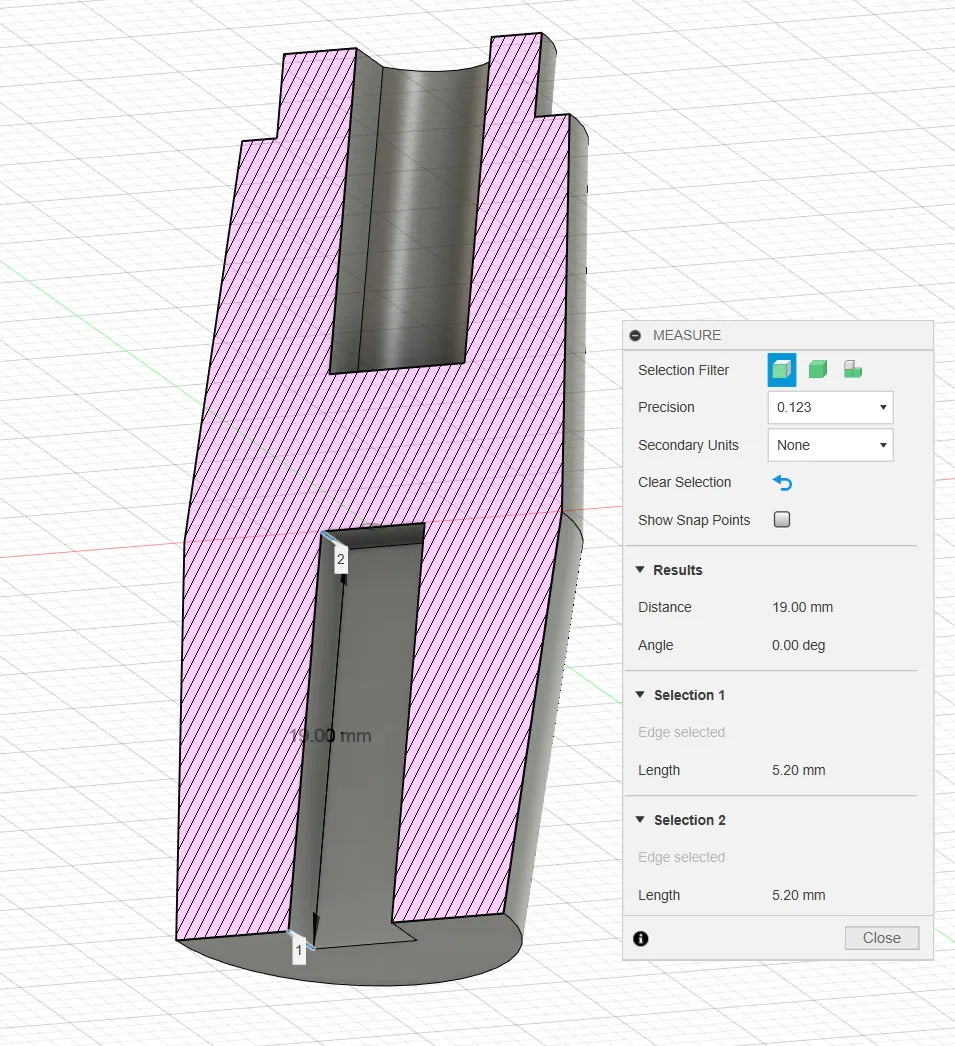Choose the body selection filter icon
This screenshot has width=955, height=1046.
tap(817, 370)
